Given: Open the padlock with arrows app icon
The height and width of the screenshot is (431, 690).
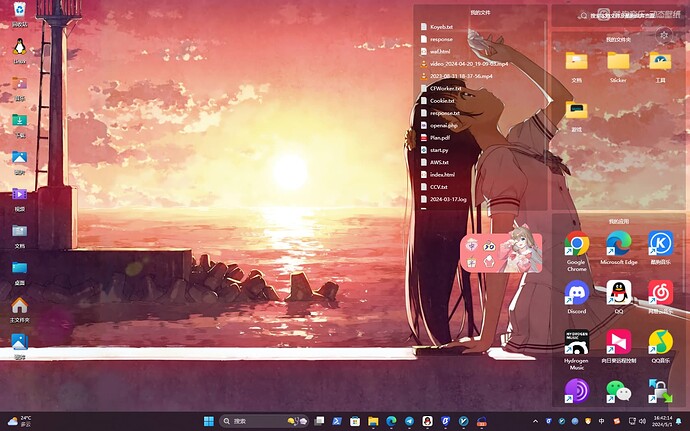Looking at the screenshot, I should click(x=661, y=391).
